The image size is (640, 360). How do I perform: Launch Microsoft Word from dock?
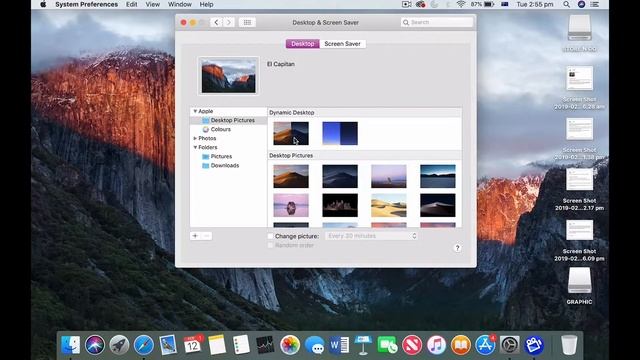[339, 345]
